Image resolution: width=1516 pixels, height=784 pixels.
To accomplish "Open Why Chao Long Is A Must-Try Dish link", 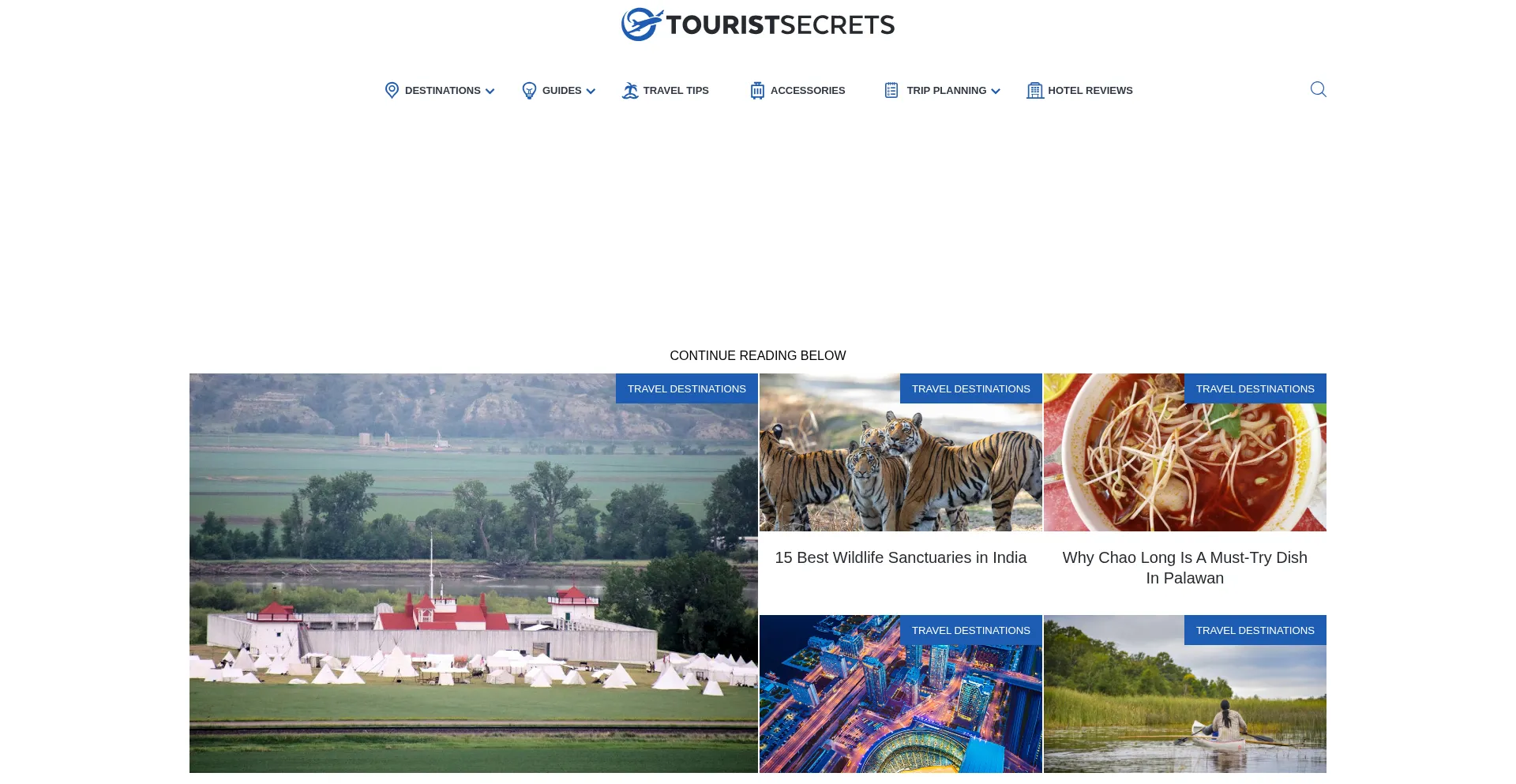I will point(1185,568).
